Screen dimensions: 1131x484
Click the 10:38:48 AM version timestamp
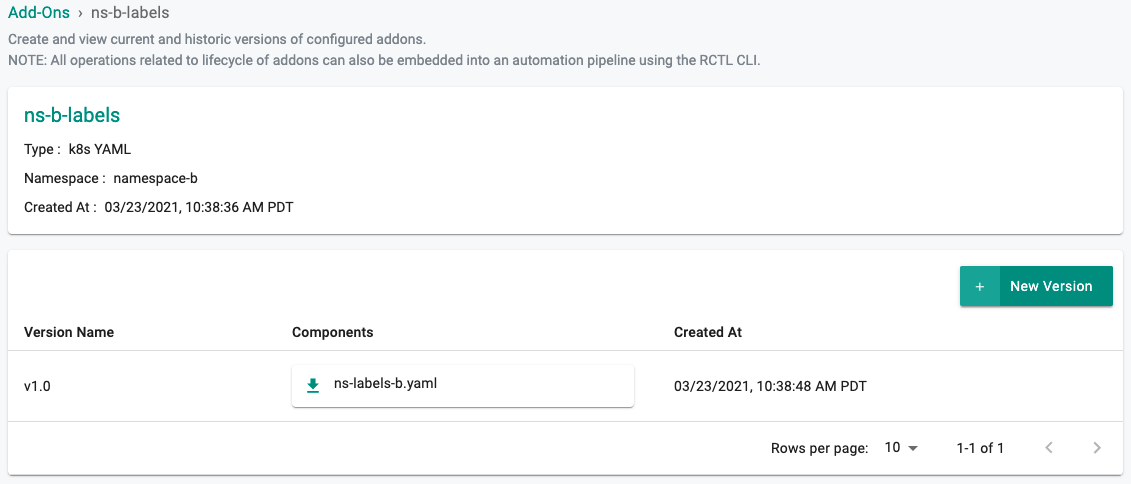(x=770, y=385)
